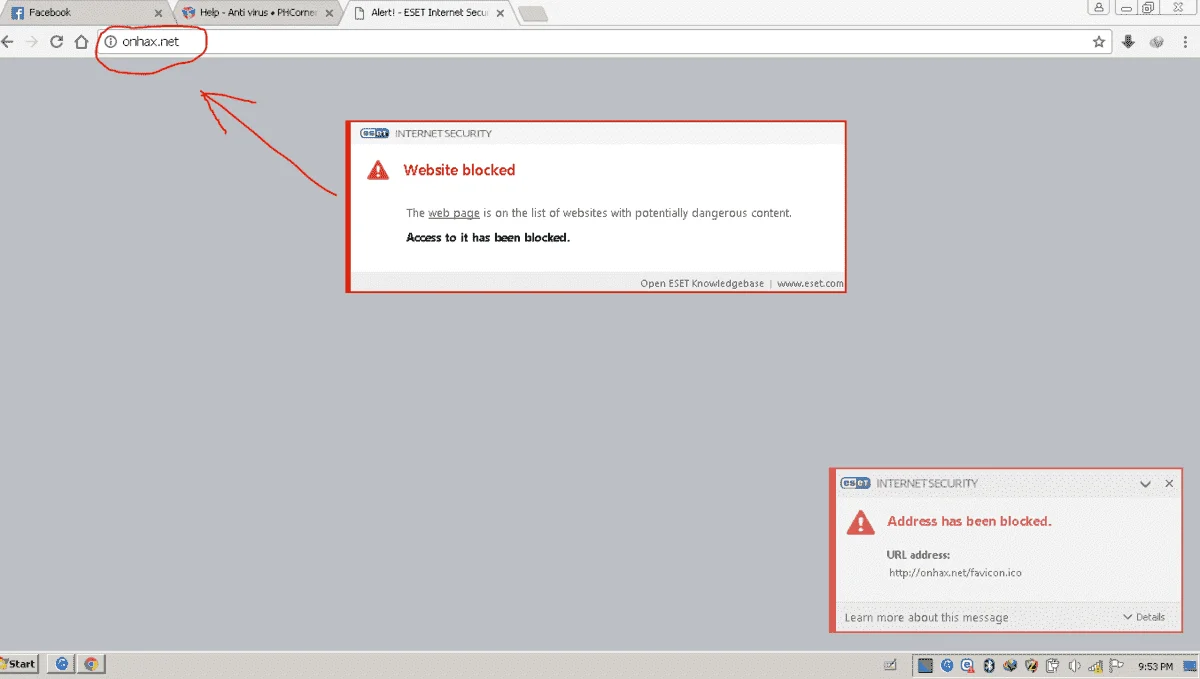Open the Z shield tray icon
1200x679 pixels.
click(1031, 665)
